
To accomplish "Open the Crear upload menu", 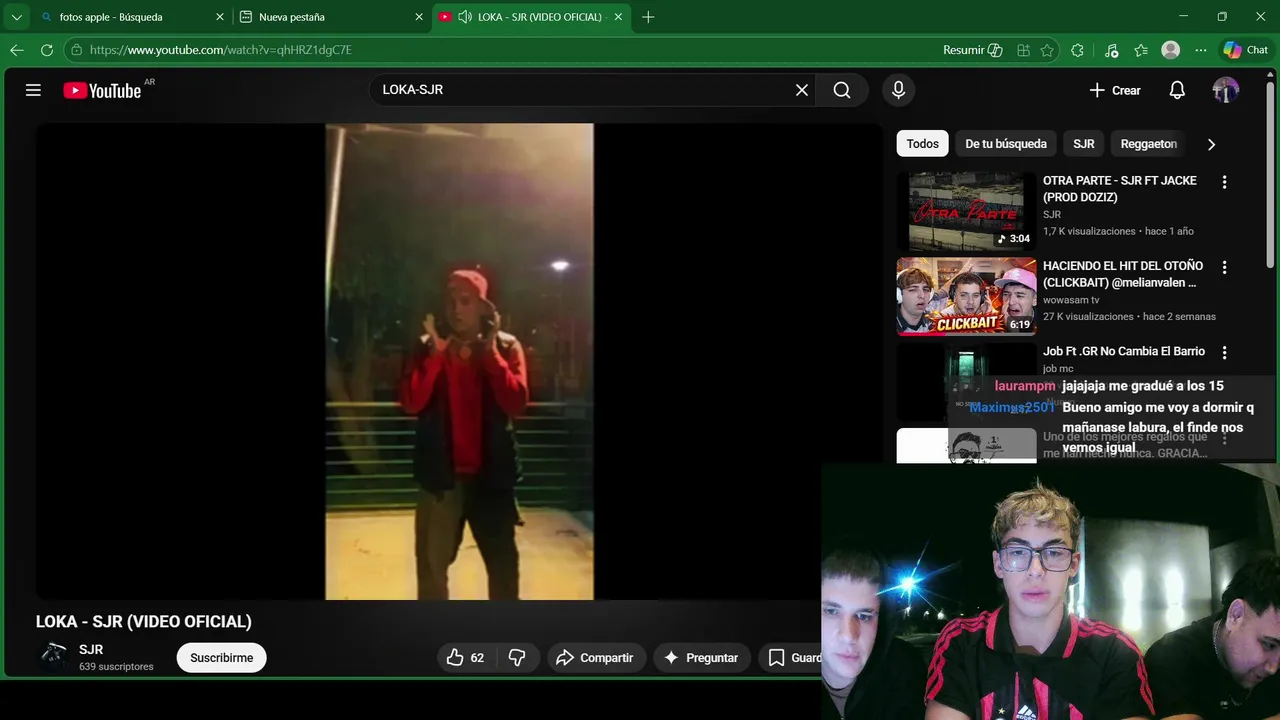I will [1115, 90].
